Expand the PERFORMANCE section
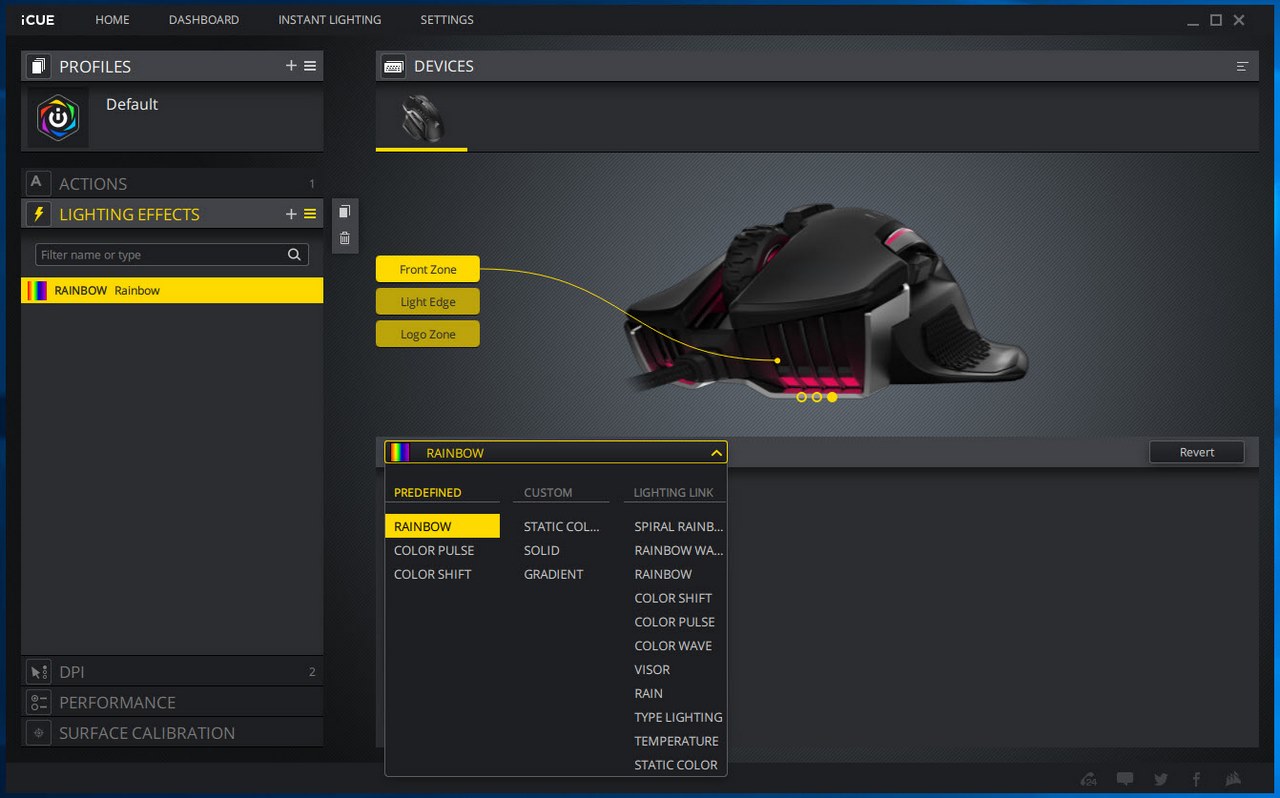This screenshot has height=798, width=1280. (x=172, y=702)
